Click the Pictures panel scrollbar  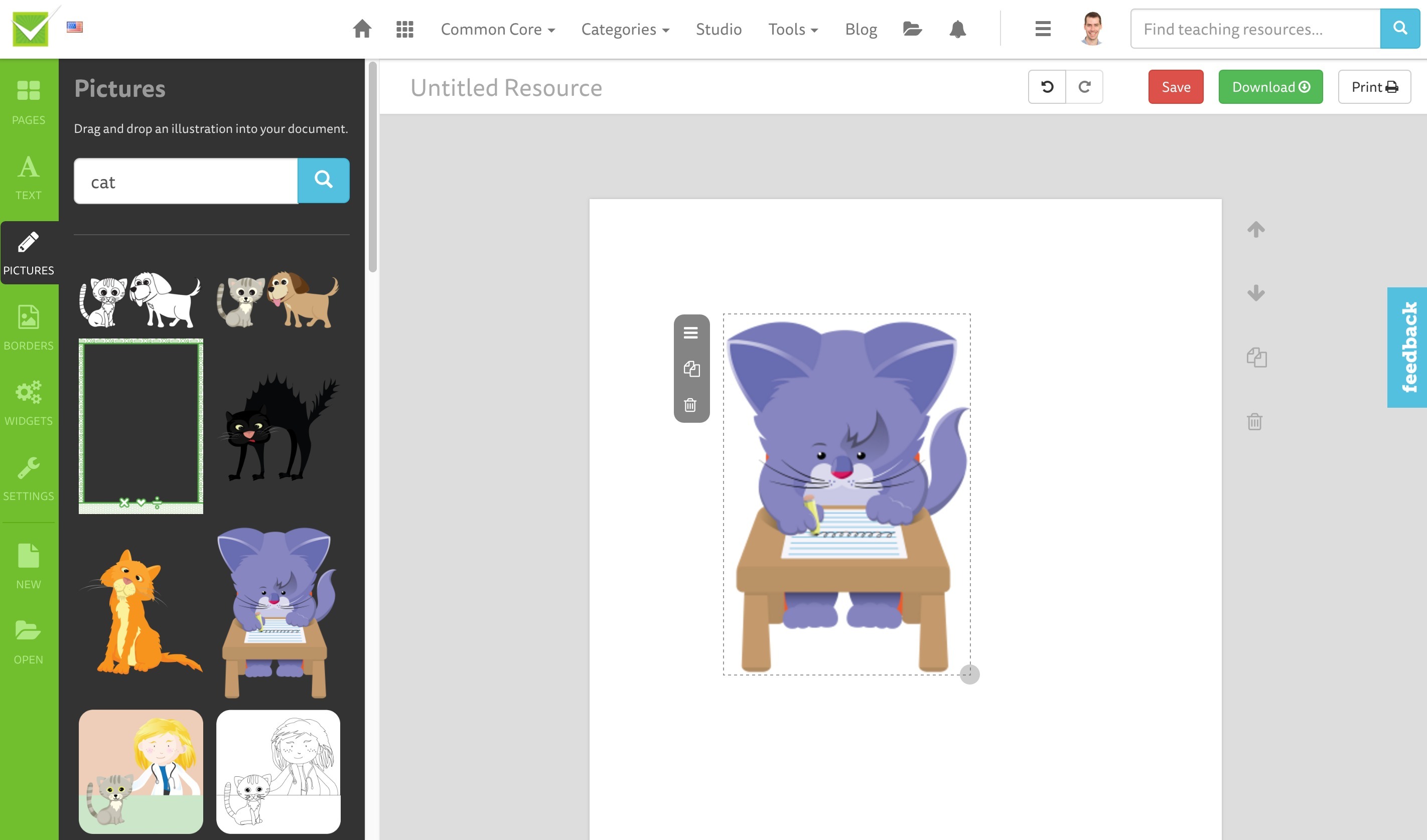tap(372, 167)
